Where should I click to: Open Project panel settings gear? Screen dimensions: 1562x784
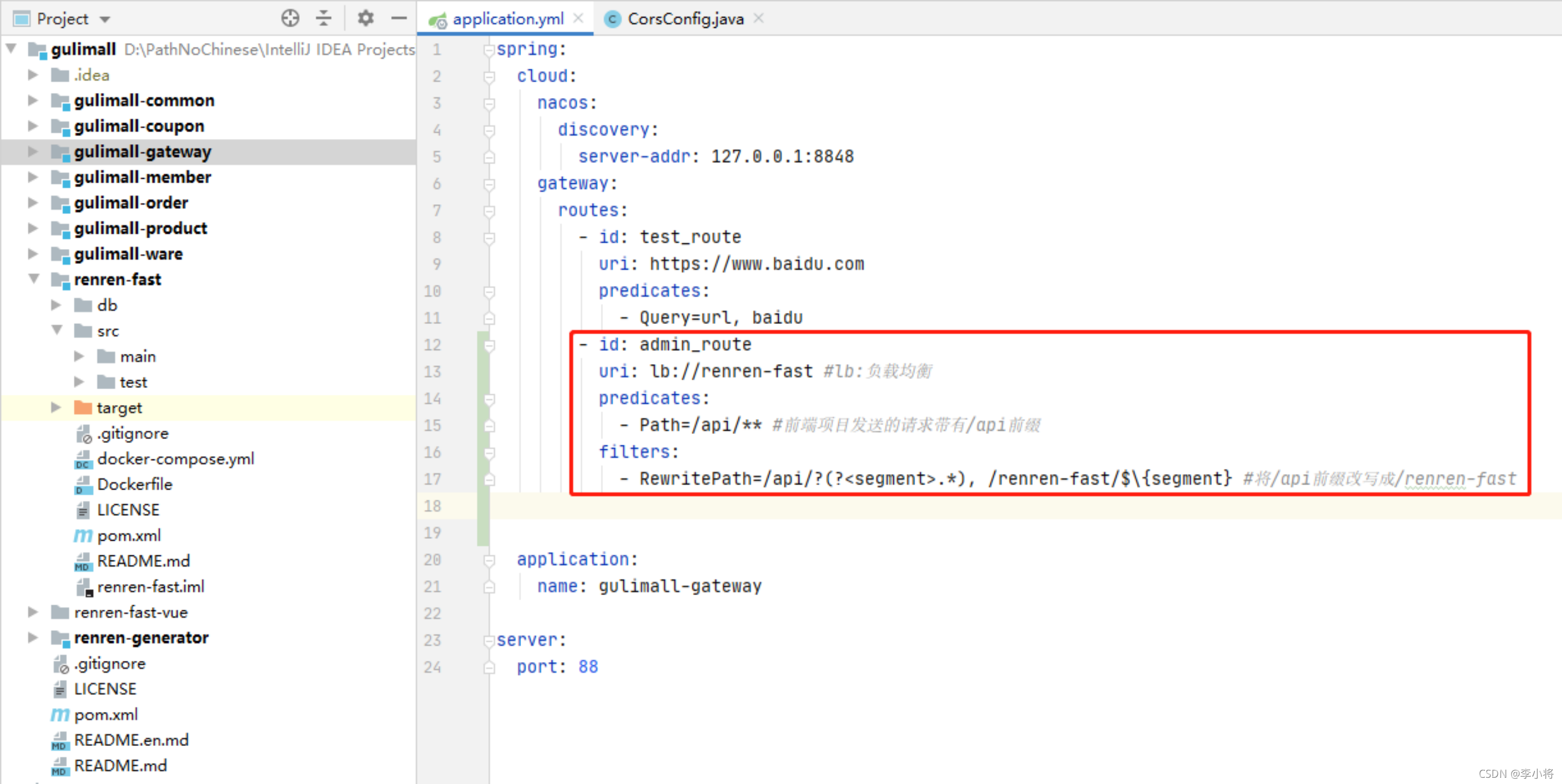pyautogui.click(x=365, y=18)
